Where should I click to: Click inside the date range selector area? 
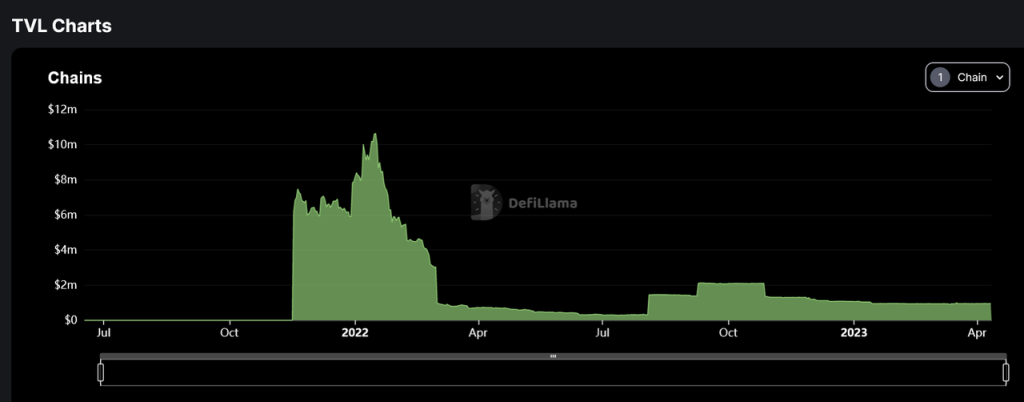(552, 373)
